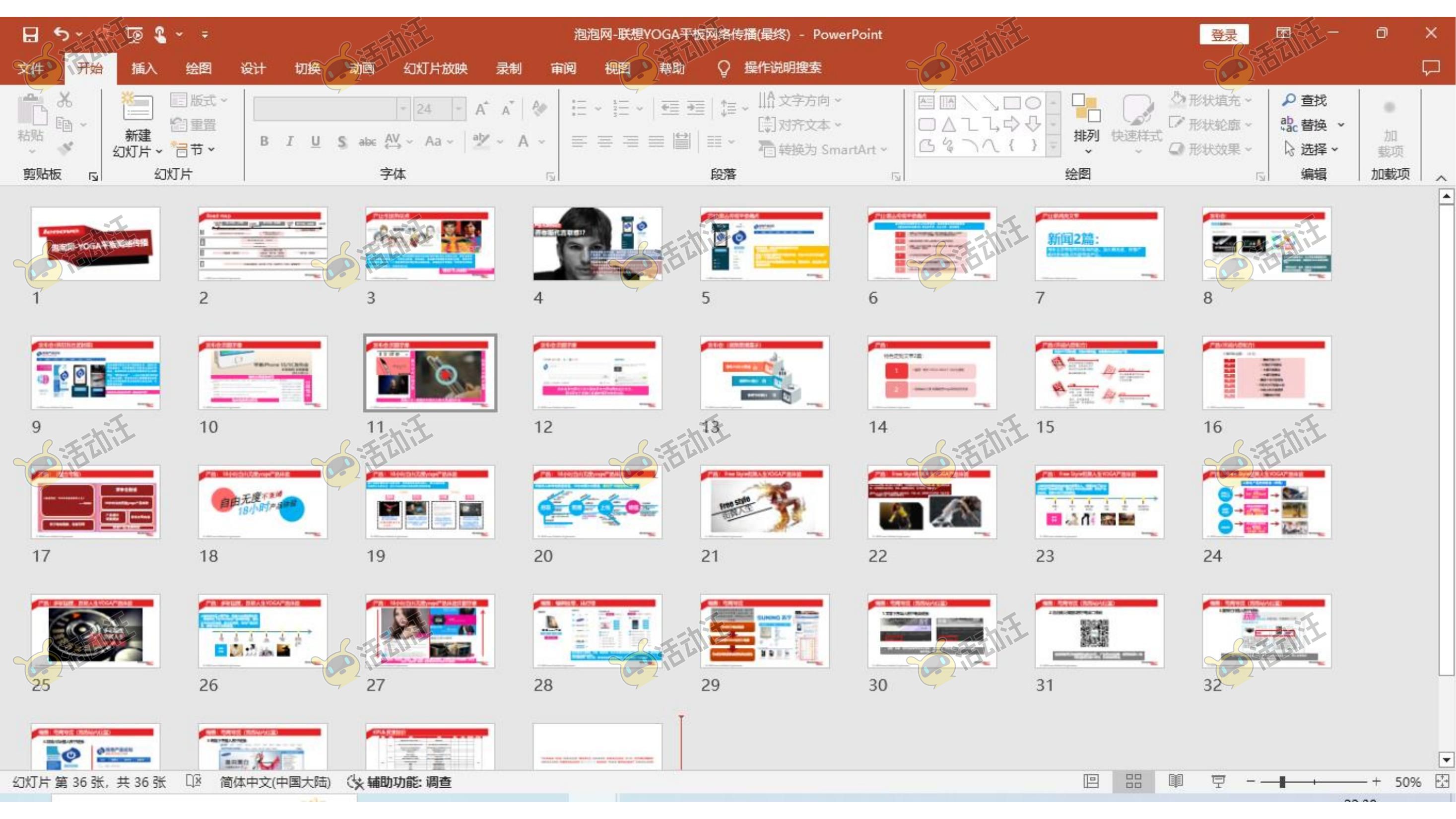Clear all formatting icon
The width and height of the screenshot is (1456, 819).
tap(538, 109)
